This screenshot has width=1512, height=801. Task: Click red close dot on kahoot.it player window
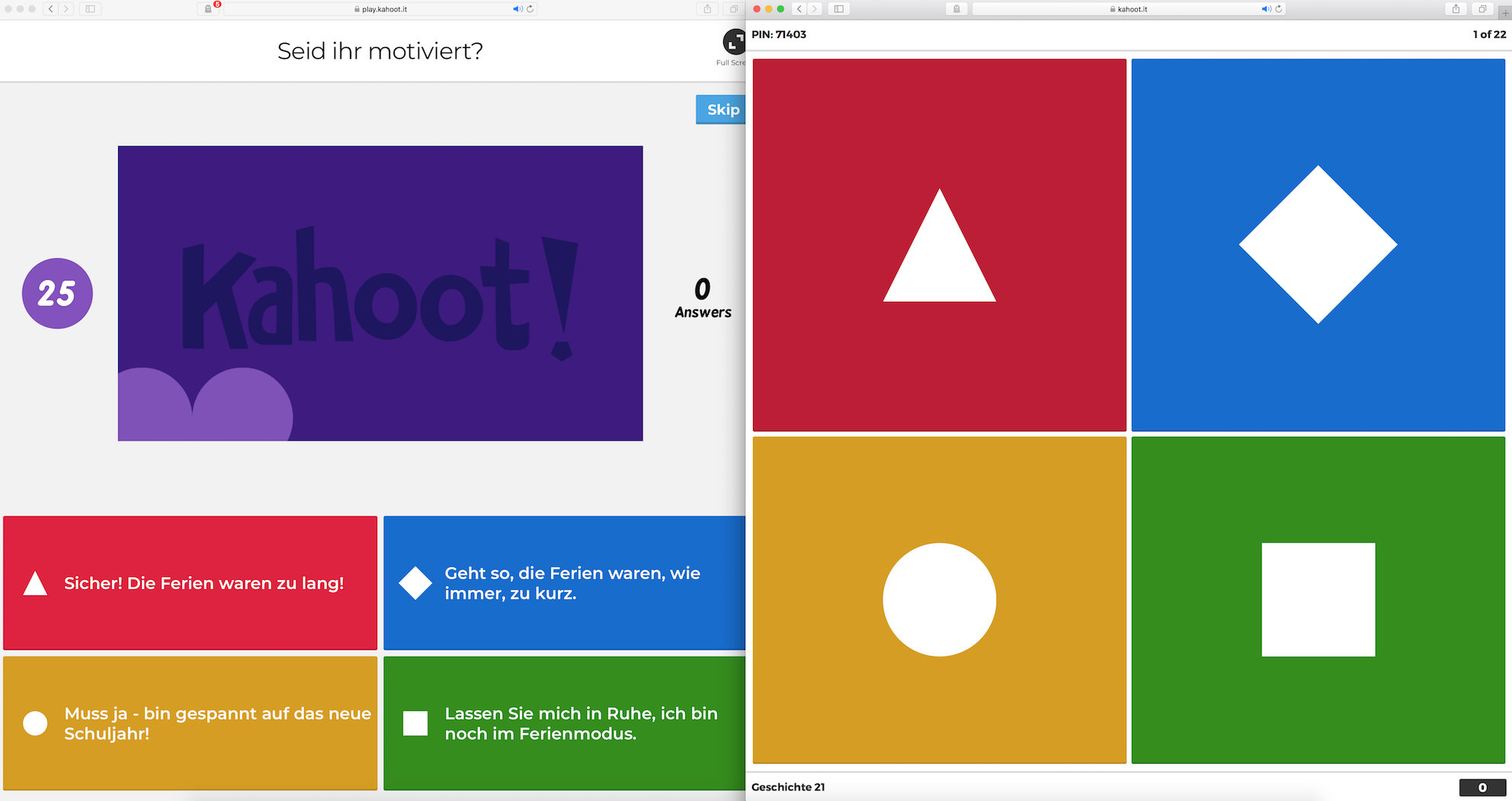[x=757, y=9]
